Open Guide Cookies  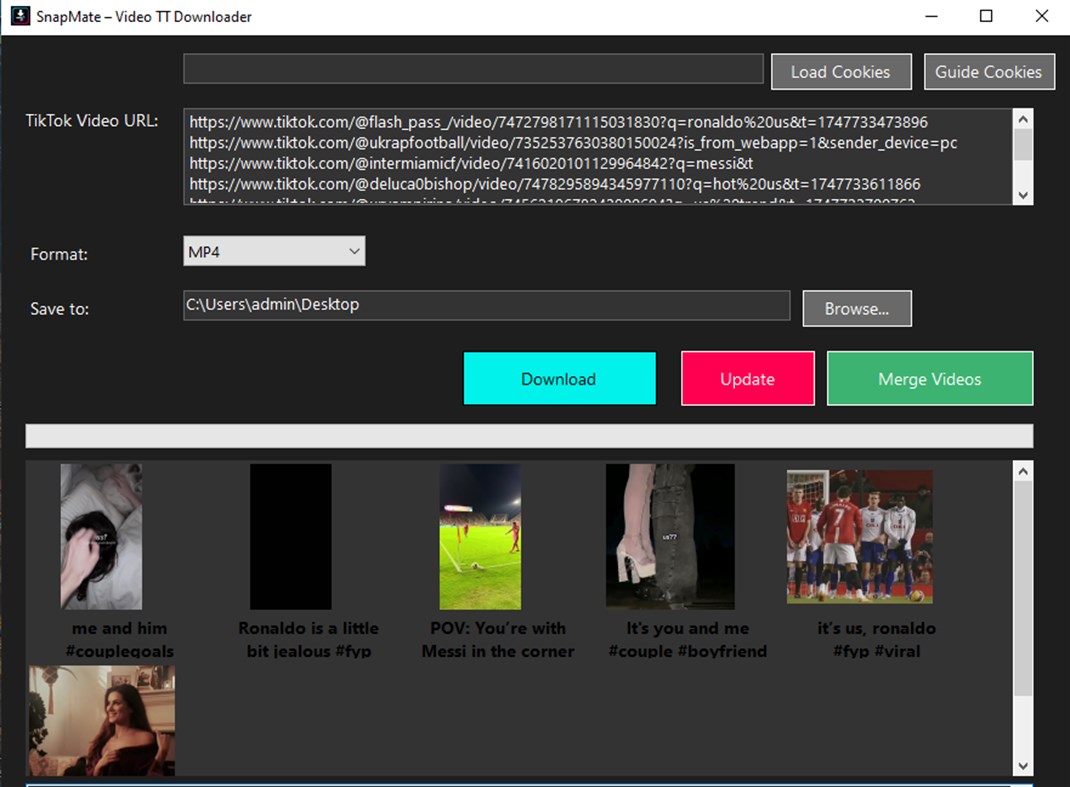(988, 71)
